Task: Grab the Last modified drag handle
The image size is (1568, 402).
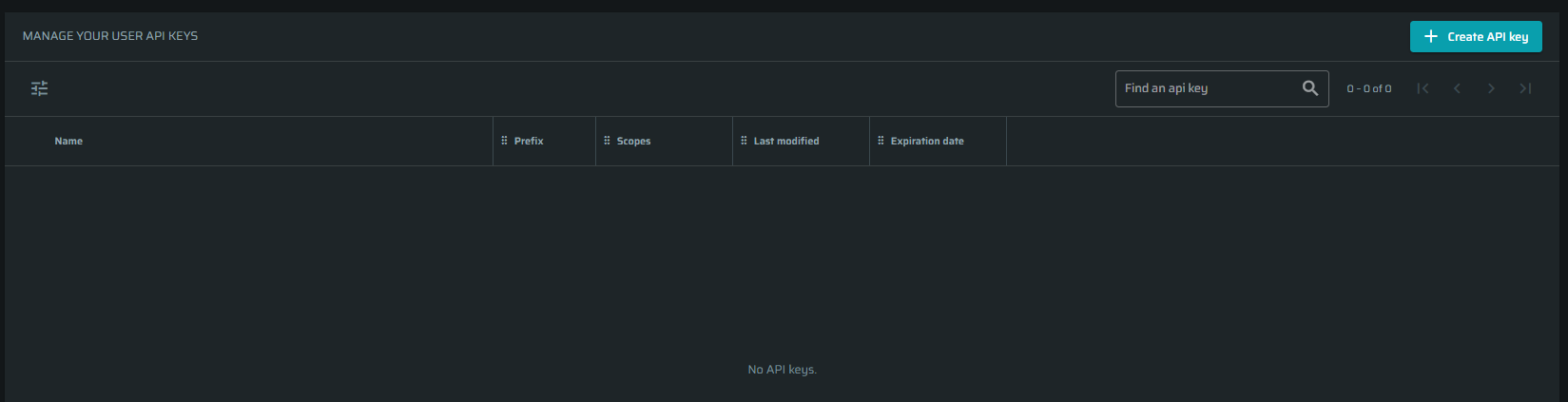Action: click(x=744, y=141)
